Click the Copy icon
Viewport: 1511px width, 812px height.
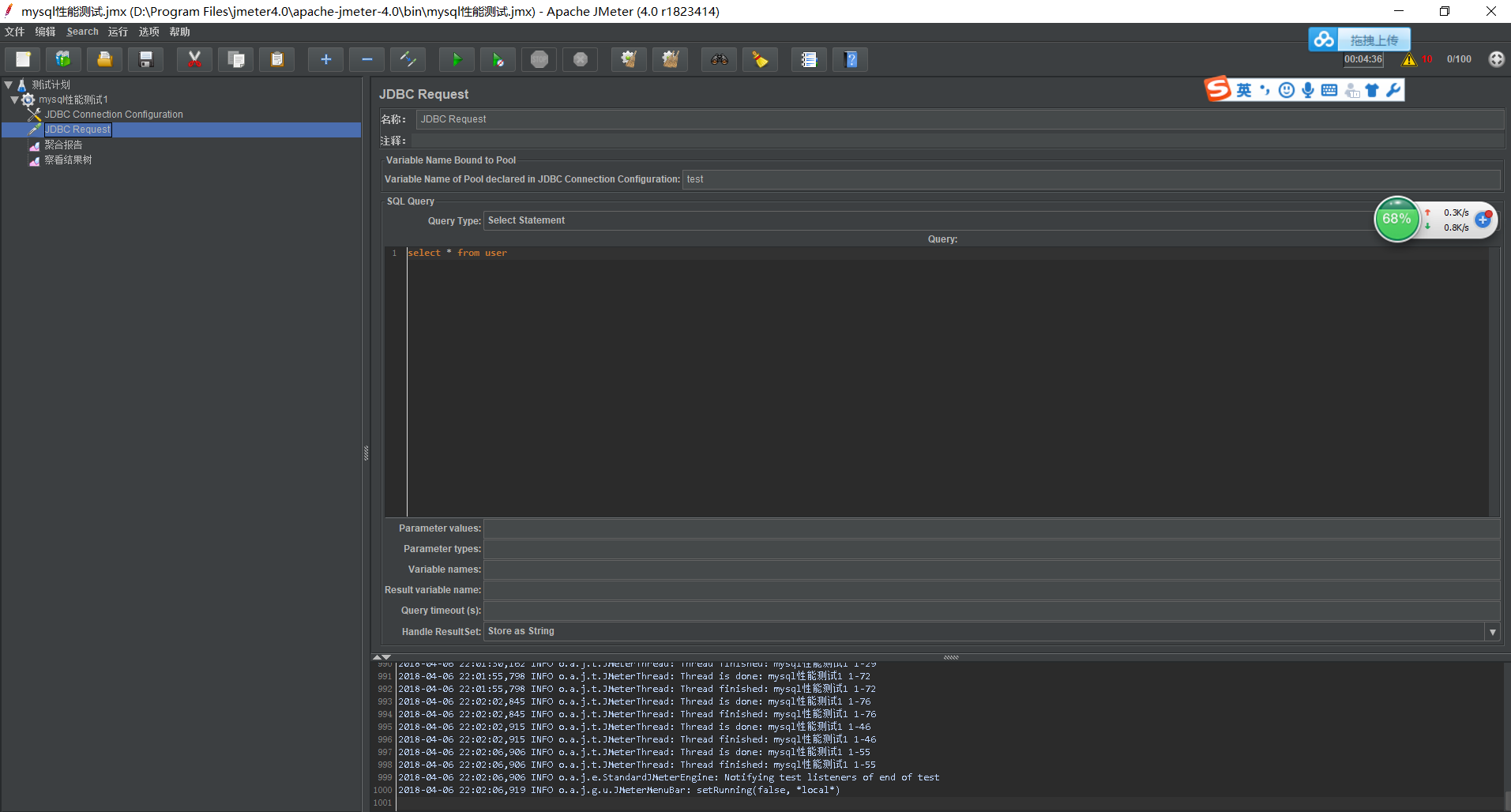[235, 59]
